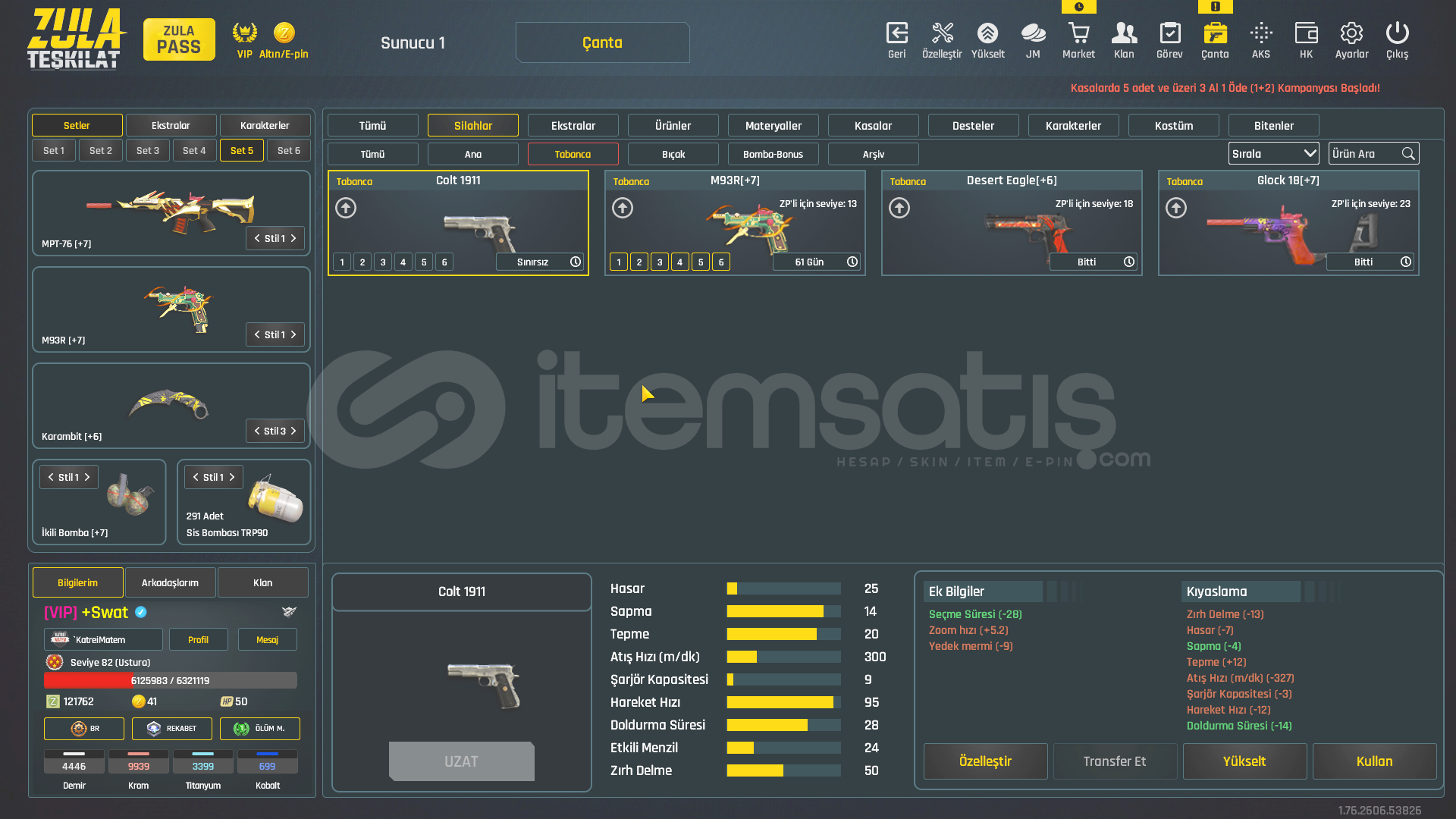Click the search magnifier icon in Ürün Ara
Viewport: 1456px width, 819px height.
(x=1408, y=154)
